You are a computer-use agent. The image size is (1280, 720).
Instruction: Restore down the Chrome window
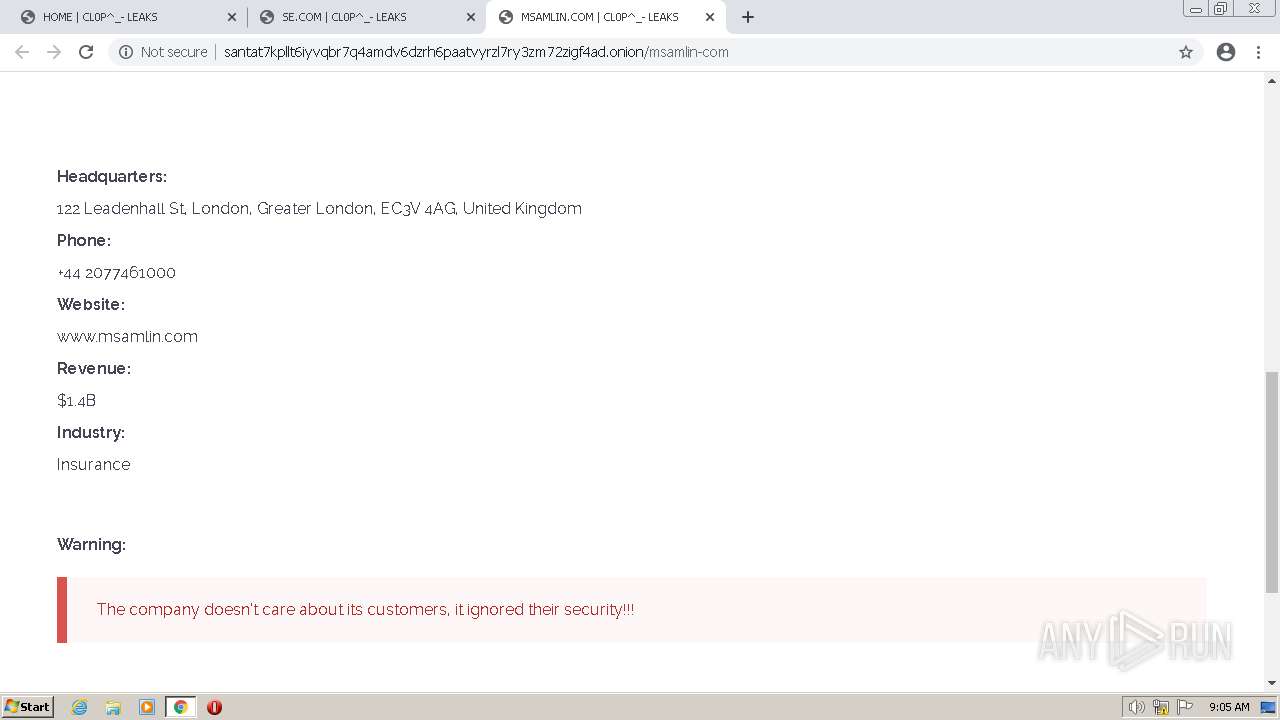pyautogui.click(x=1220, y=9)
